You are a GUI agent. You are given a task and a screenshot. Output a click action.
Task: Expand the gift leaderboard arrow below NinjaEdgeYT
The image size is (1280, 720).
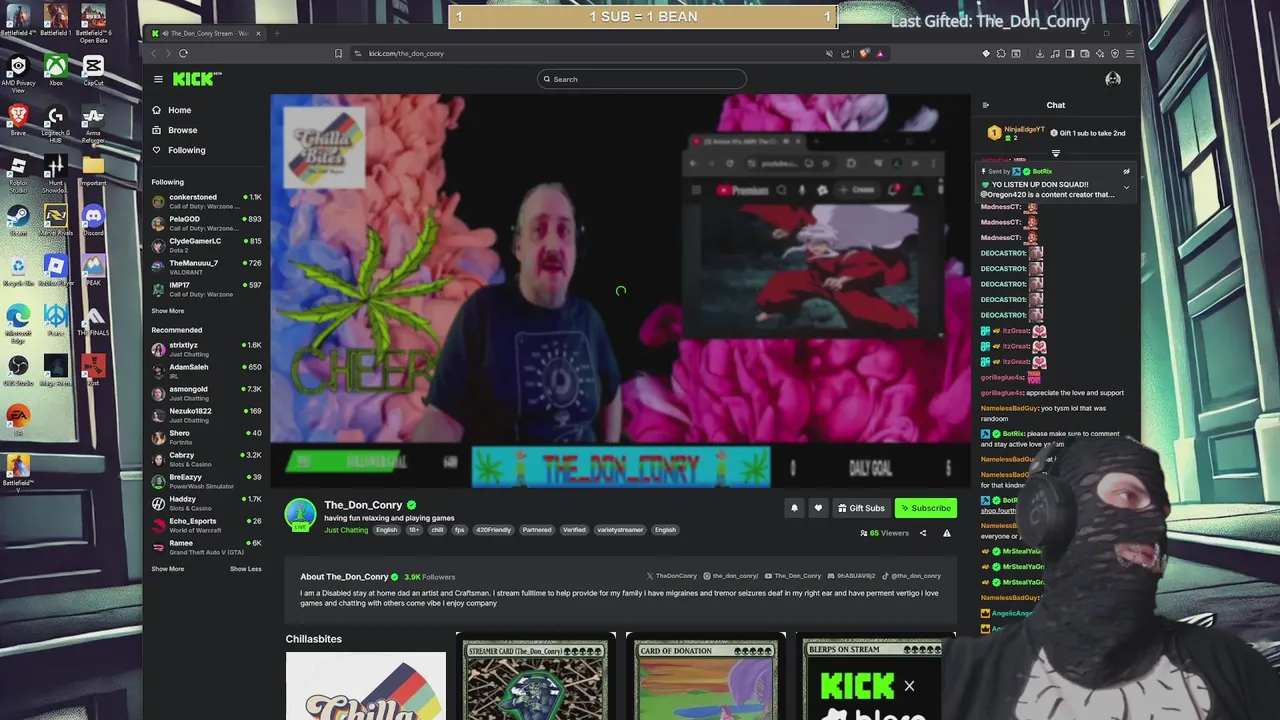1056,154
